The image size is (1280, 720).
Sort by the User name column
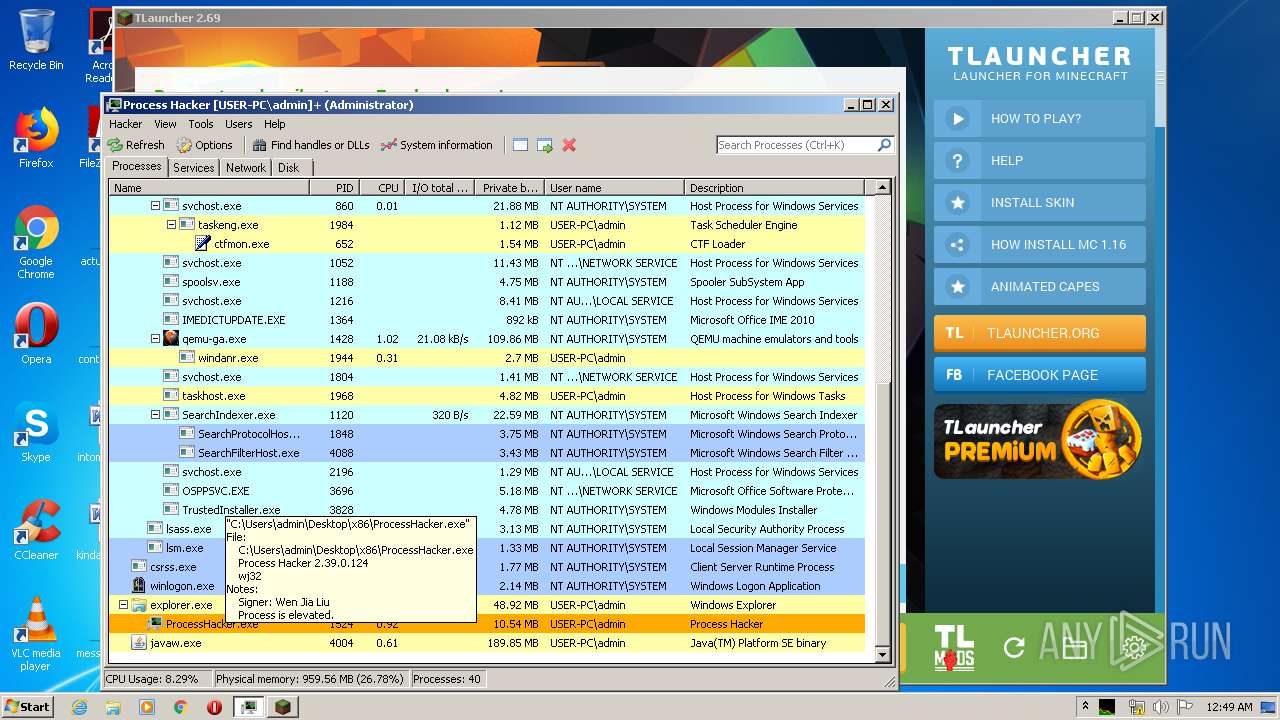pyautogui.click(x=614, y=188)
